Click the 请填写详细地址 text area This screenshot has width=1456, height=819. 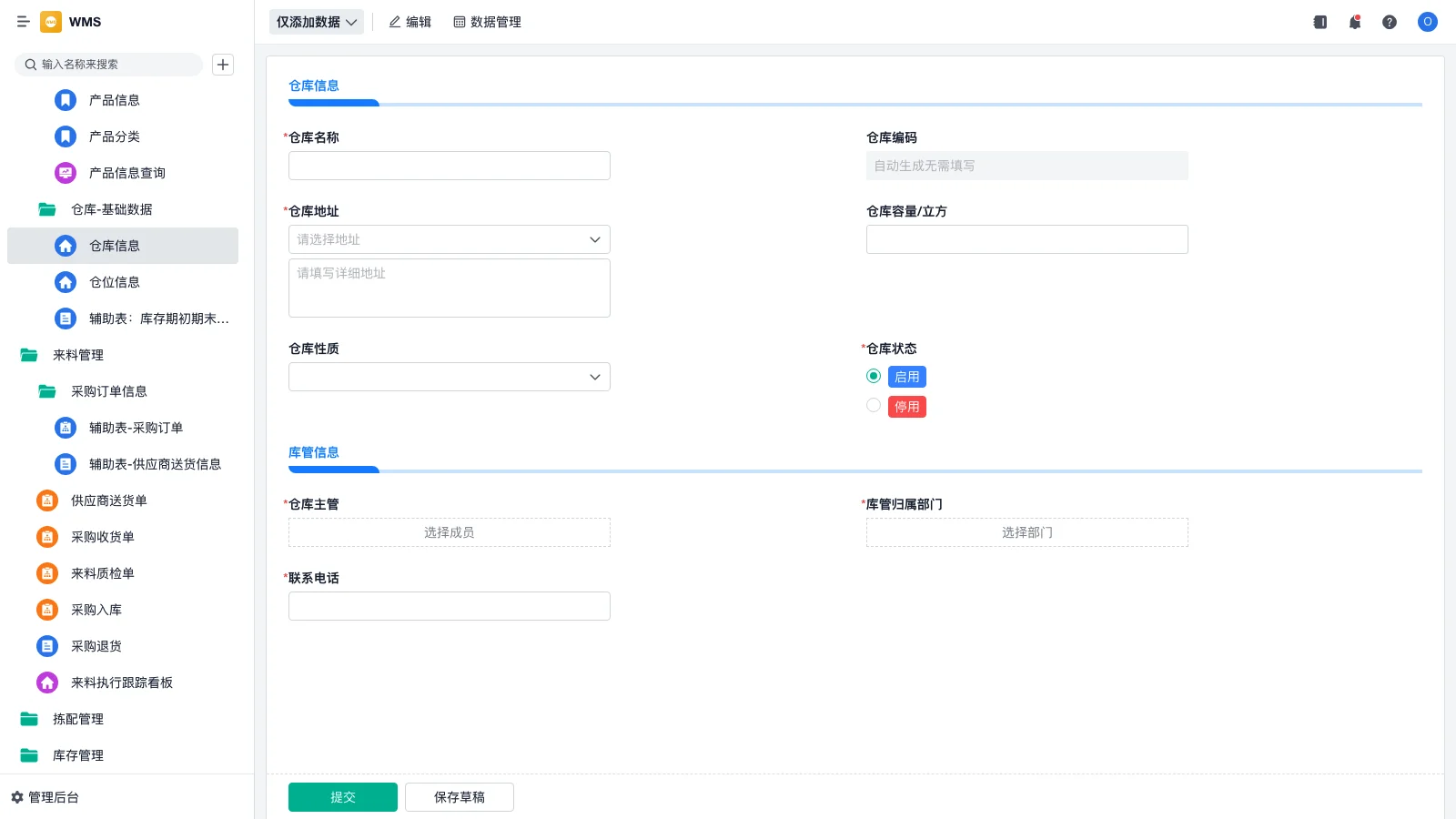point(450,288)
